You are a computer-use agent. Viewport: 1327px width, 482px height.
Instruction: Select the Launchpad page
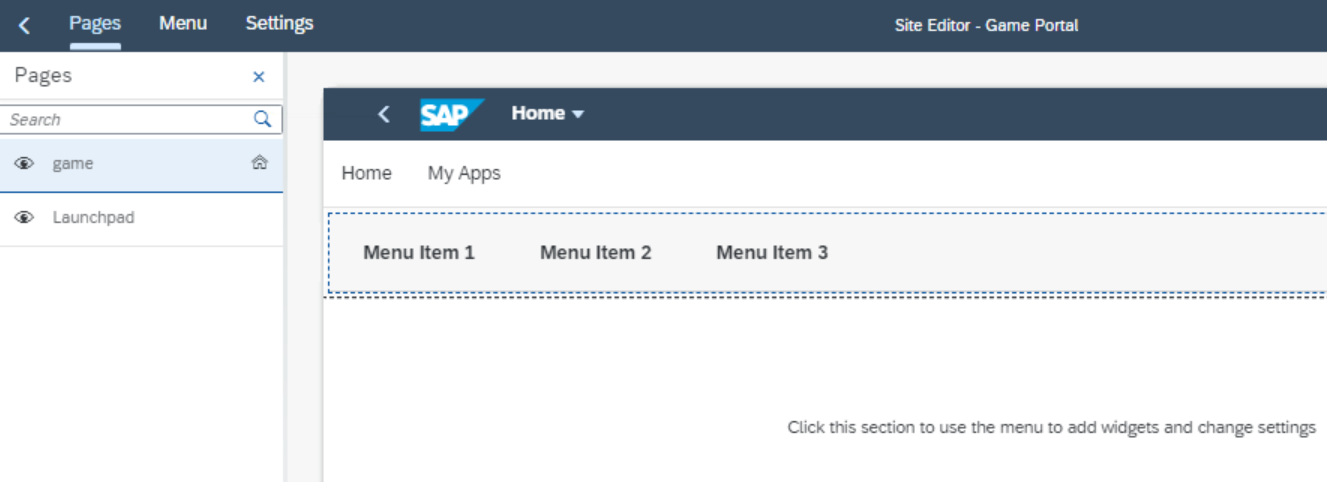coord(141,219)
